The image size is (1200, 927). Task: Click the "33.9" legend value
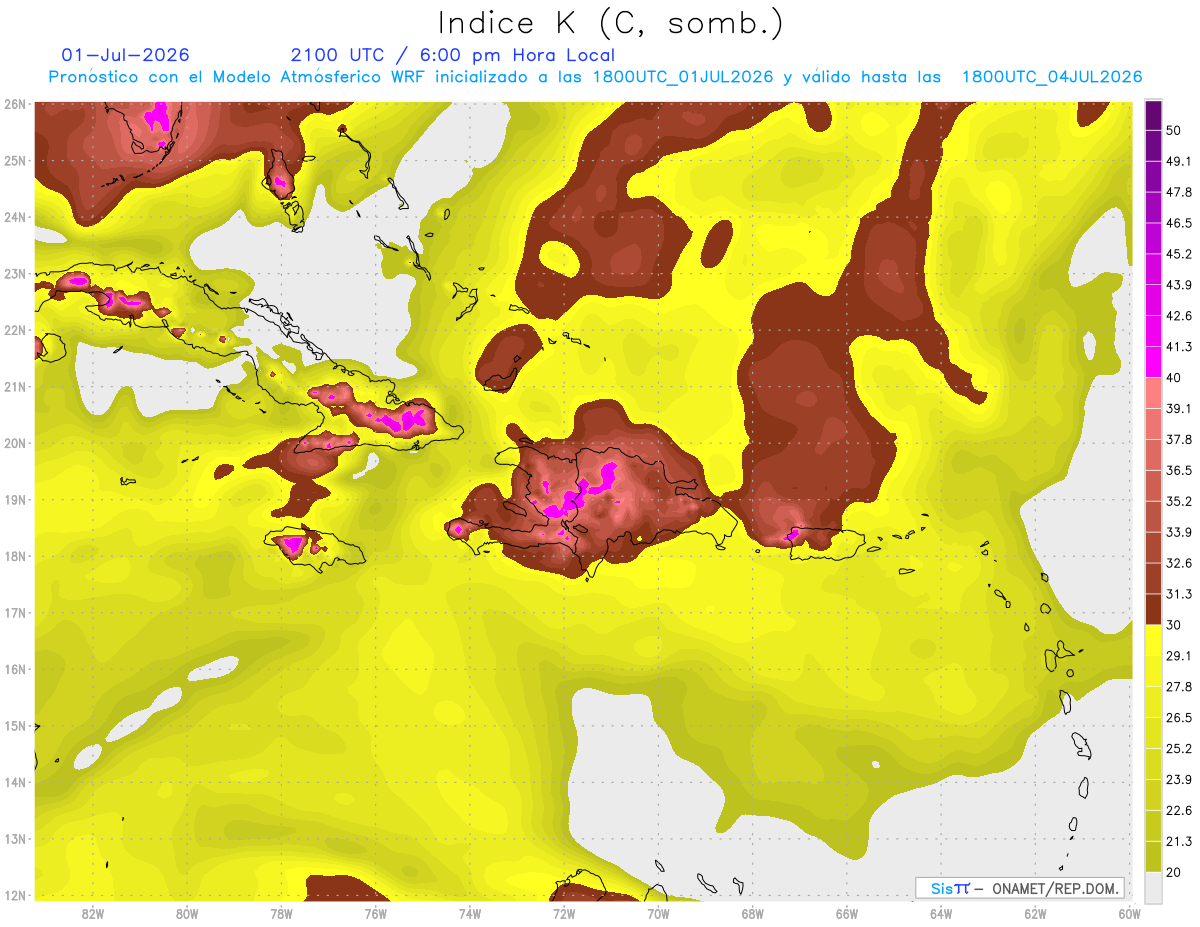[1178, 533]
